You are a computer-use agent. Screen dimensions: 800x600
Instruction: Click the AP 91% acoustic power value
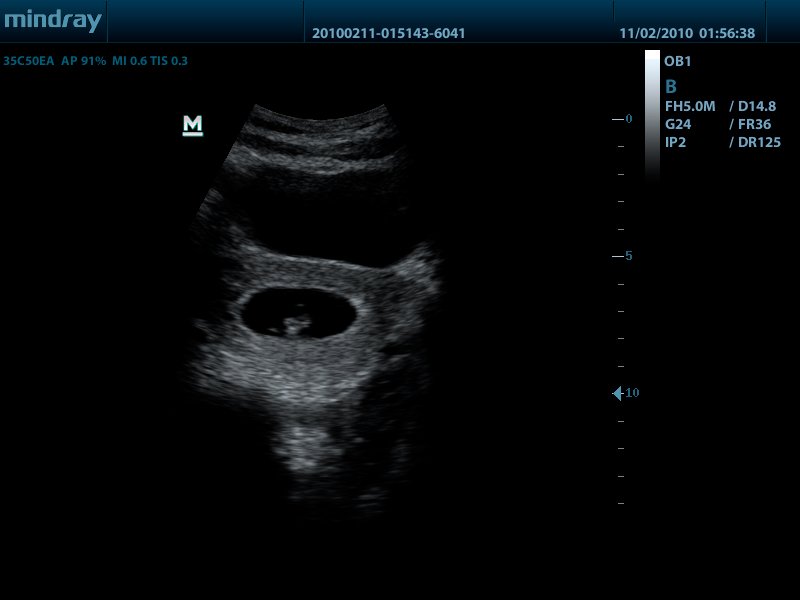point(83,61)
